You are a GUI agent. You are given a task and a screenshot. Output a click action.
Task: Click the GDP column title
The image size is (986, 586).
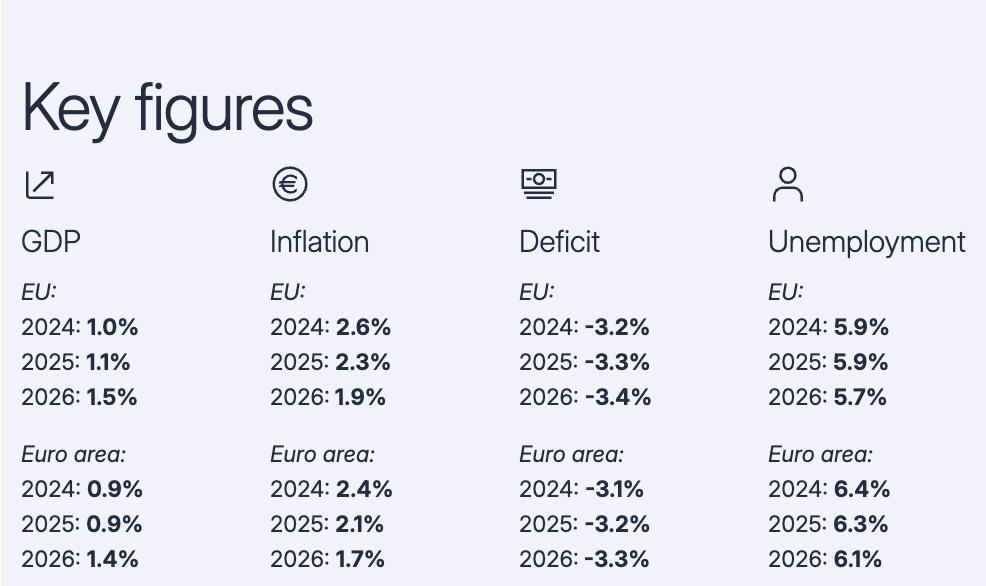pyautogui.click(x=51, y=242)
